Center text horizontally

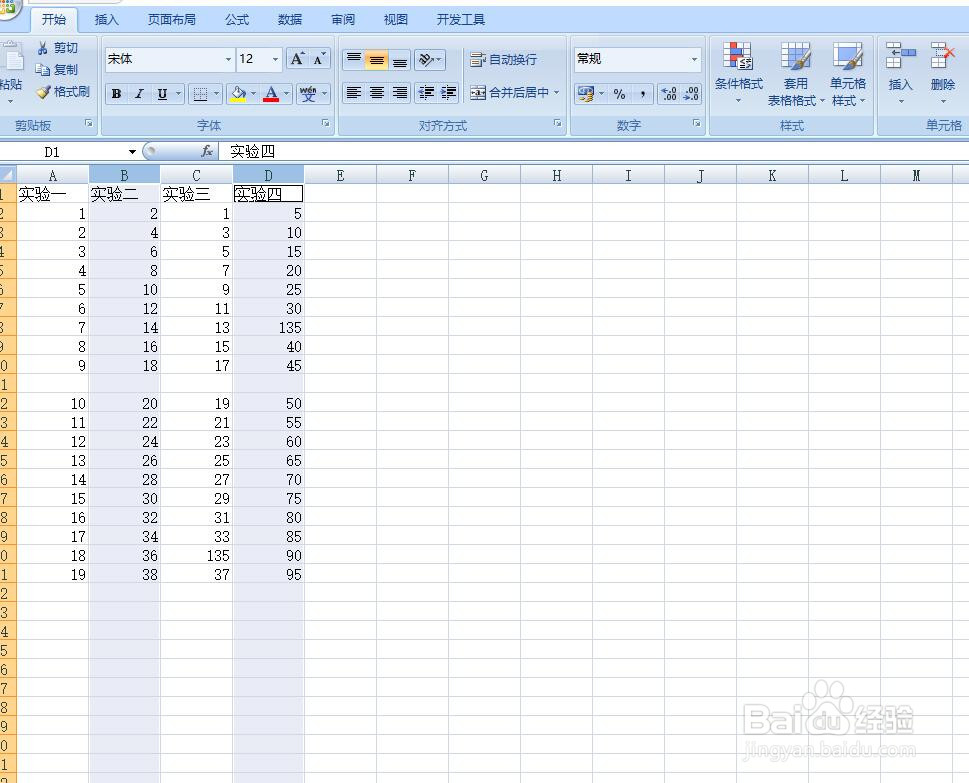coord(377,93)
